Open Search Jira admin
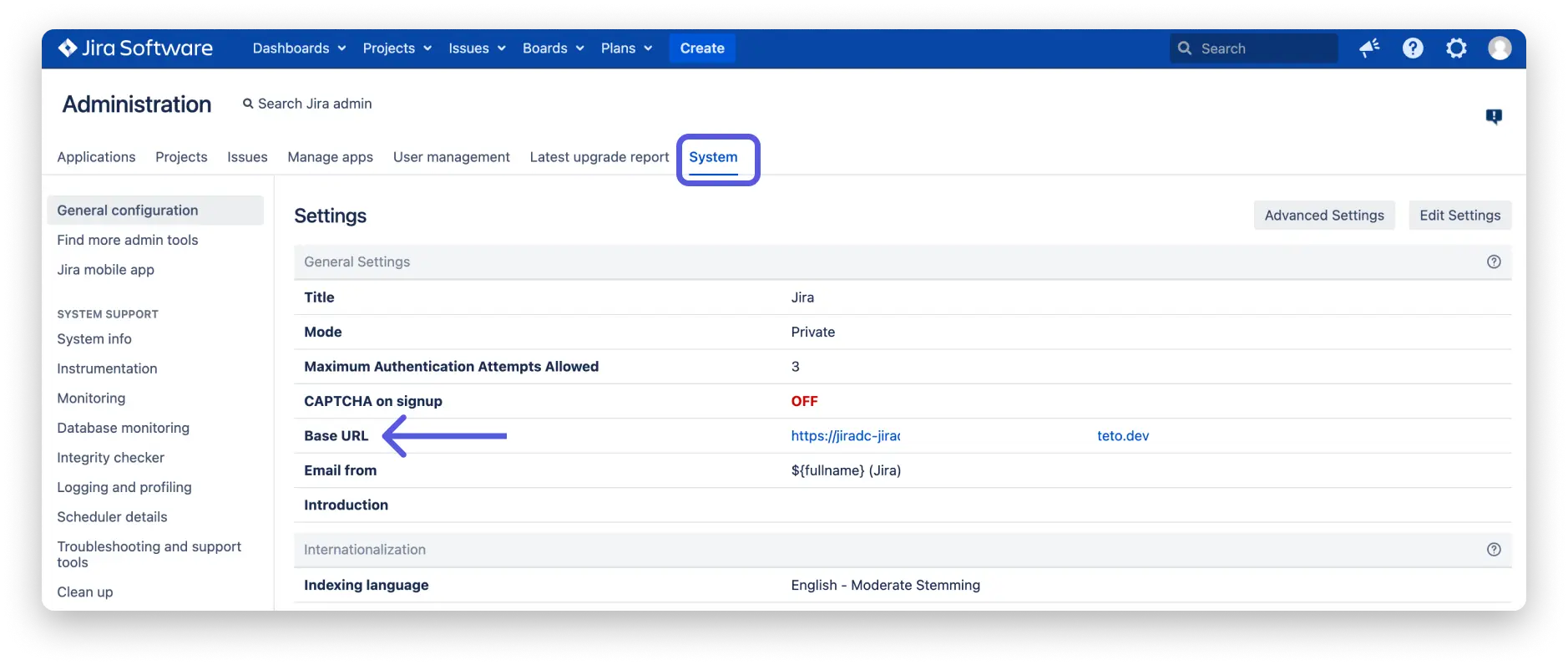Viewport: 1568px width, 665px height. coord(307,104)
